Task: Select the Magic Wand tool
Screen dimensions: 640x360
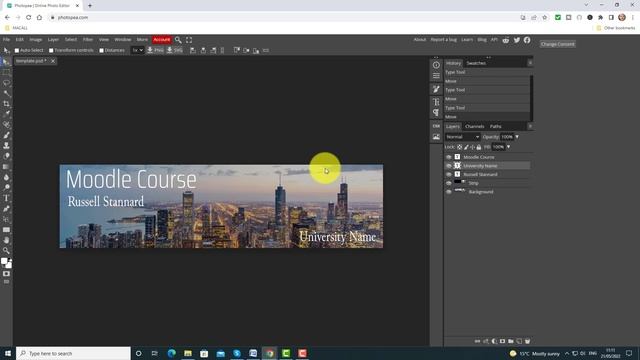Action: pyautogui.click(x=6, y=93)
